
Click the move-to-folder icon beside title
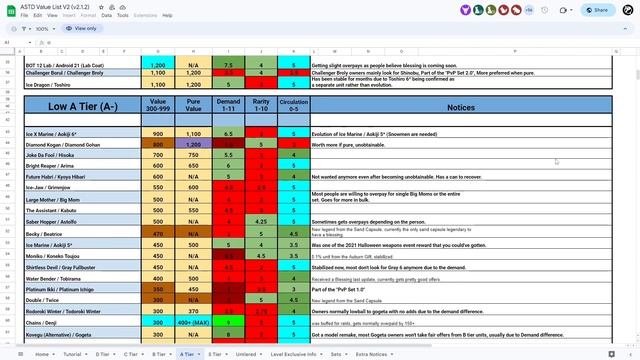[112, 7]
